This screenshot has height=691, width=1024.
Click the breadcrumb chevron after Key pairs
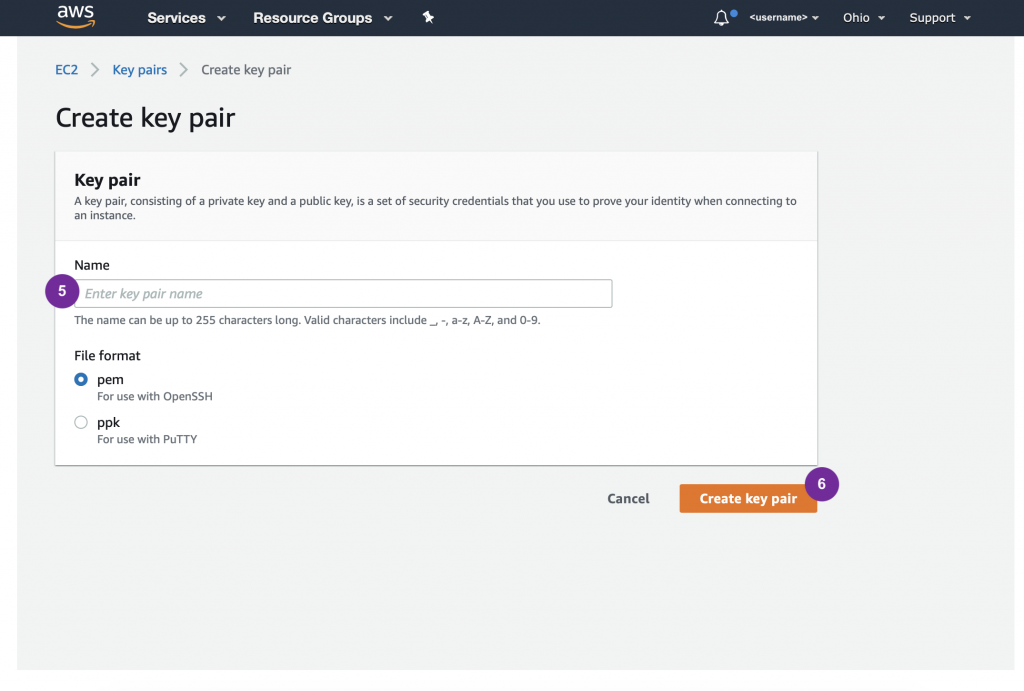(x=184, y=70)
